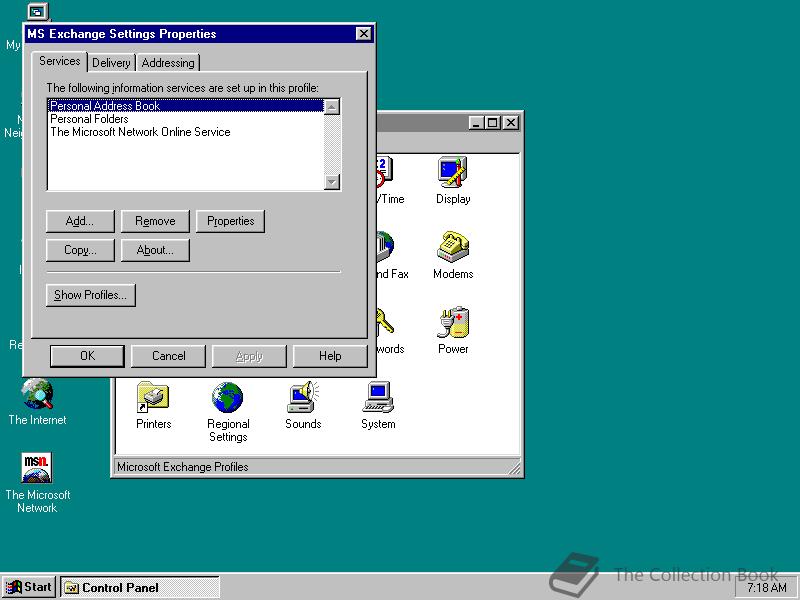Minimize the Control Panel window
800x600 pixels.
tap(476, 123)
